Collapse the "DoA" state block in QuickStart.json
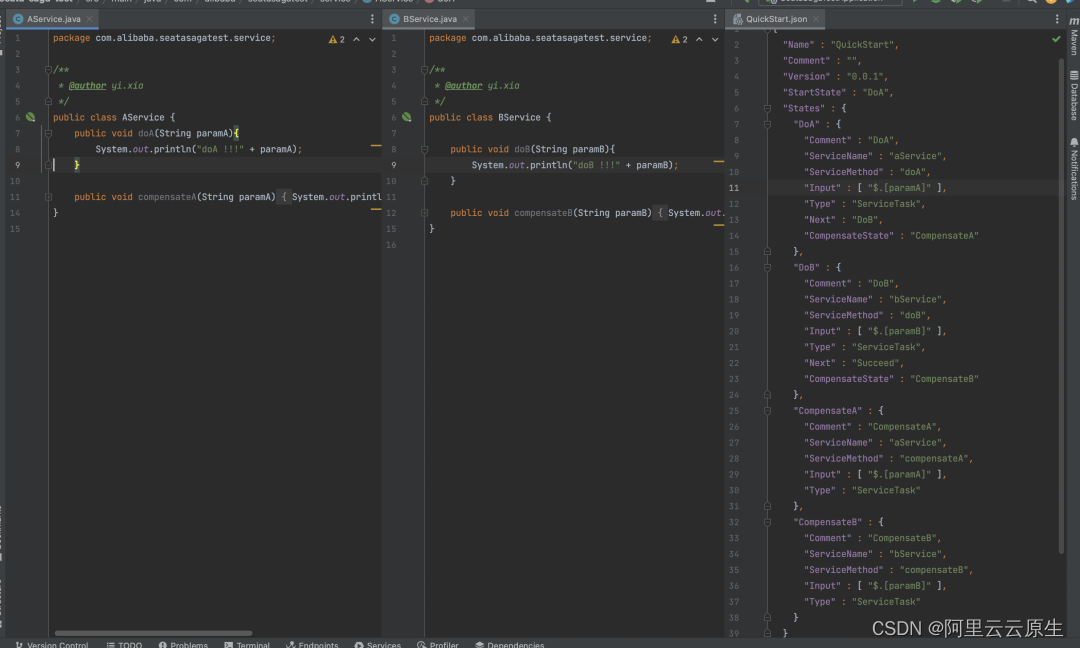The height and width of the screenshot is (648, 1080). [767, 125]
